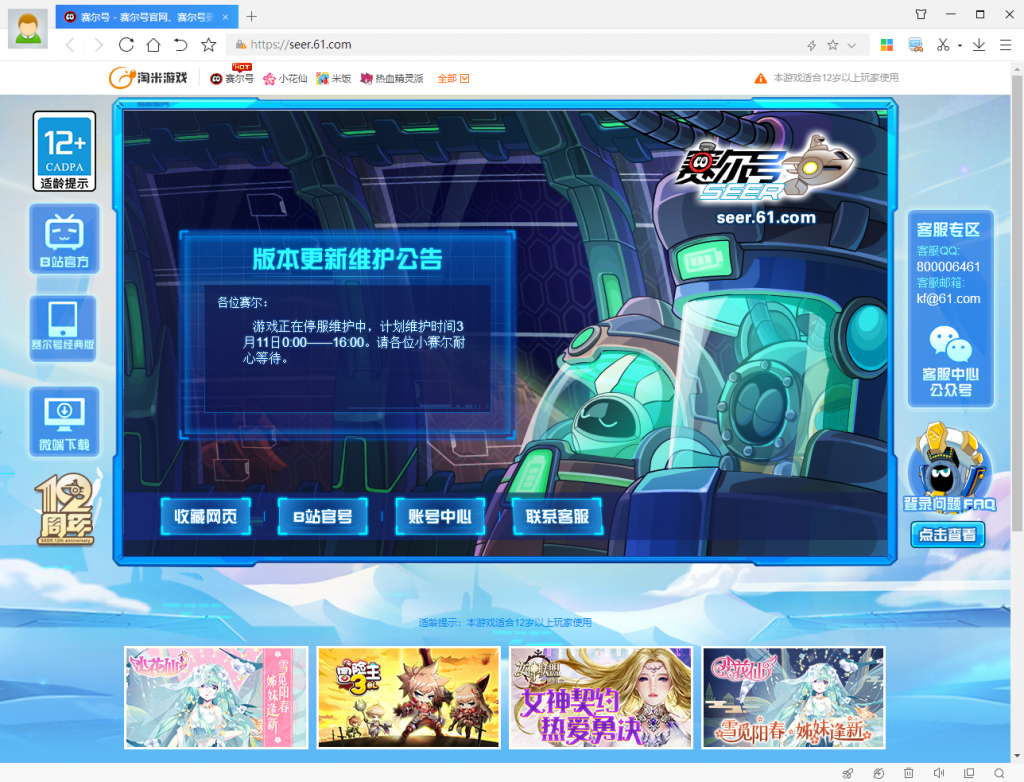Click the 登录问题 FAQ mascot icon

tap(950, 467)
